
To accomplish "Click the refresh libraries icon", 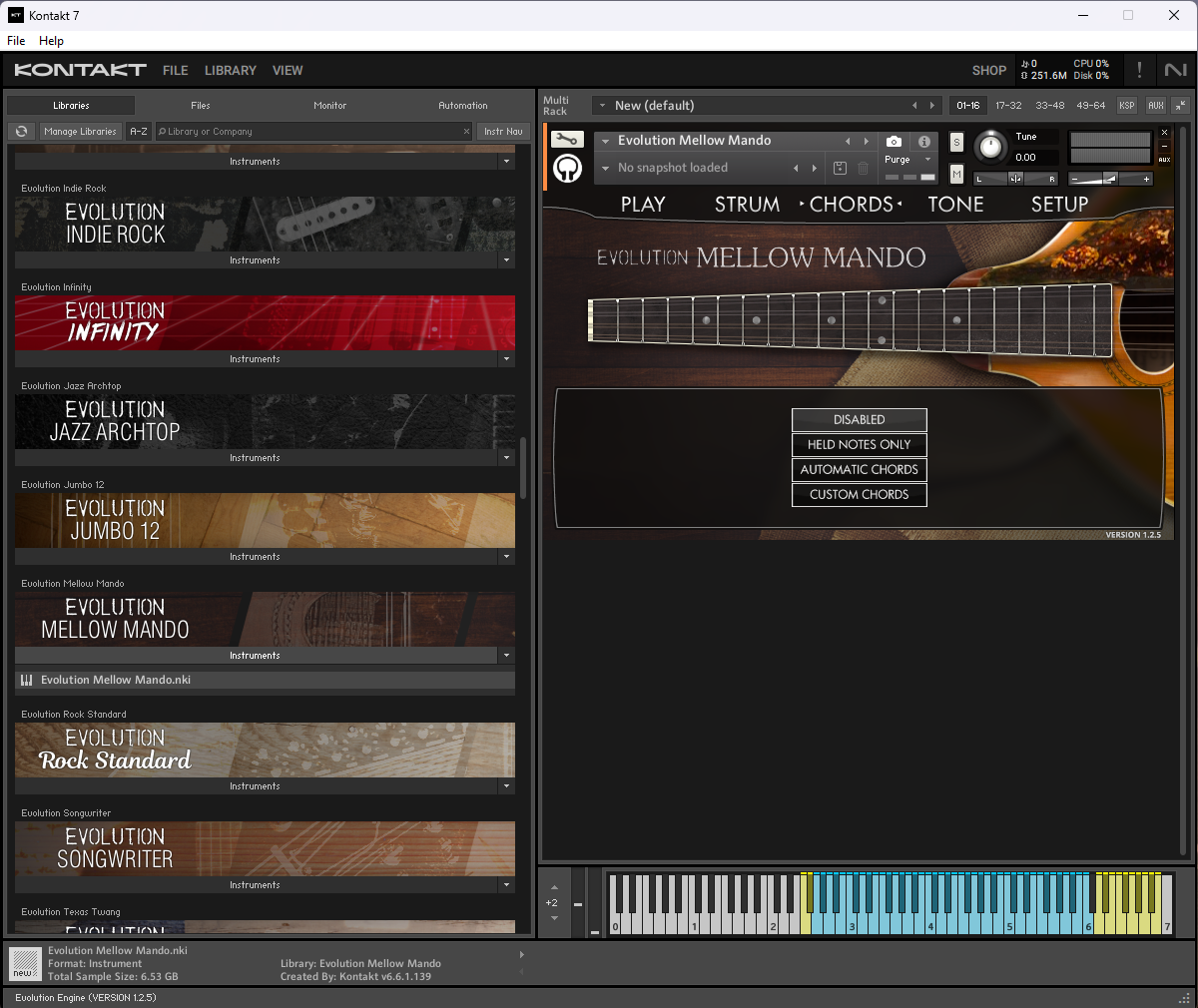I will pyautogui.click(x=21, y=131).
